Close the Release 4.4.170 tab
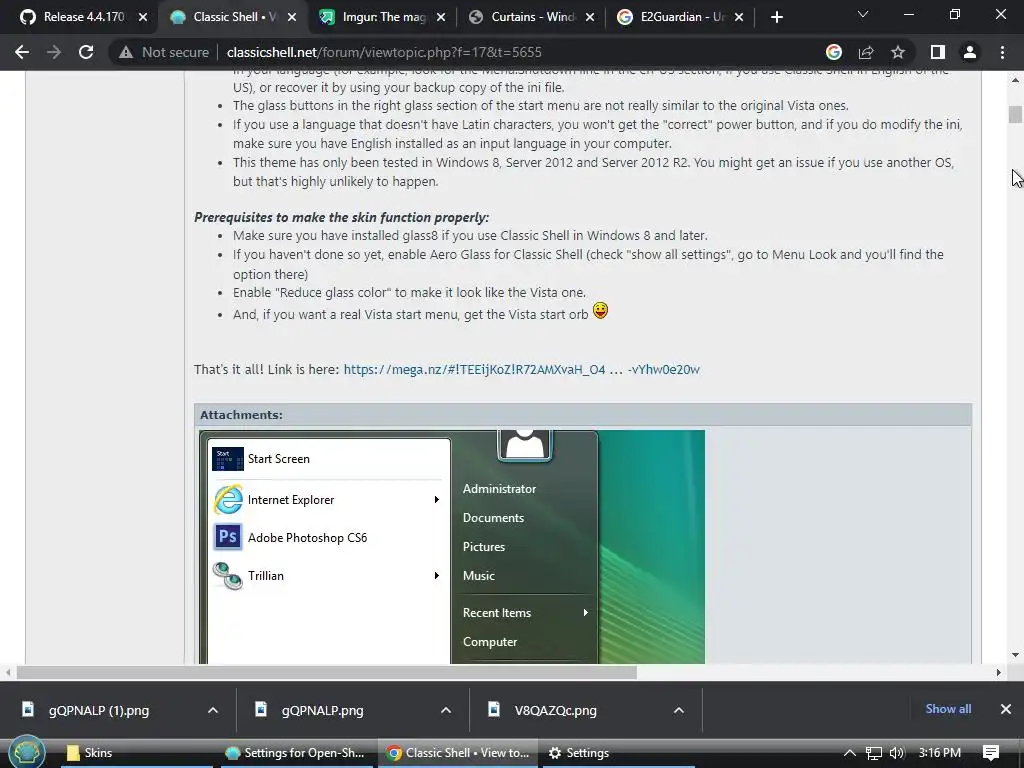 tap(143, 17)
